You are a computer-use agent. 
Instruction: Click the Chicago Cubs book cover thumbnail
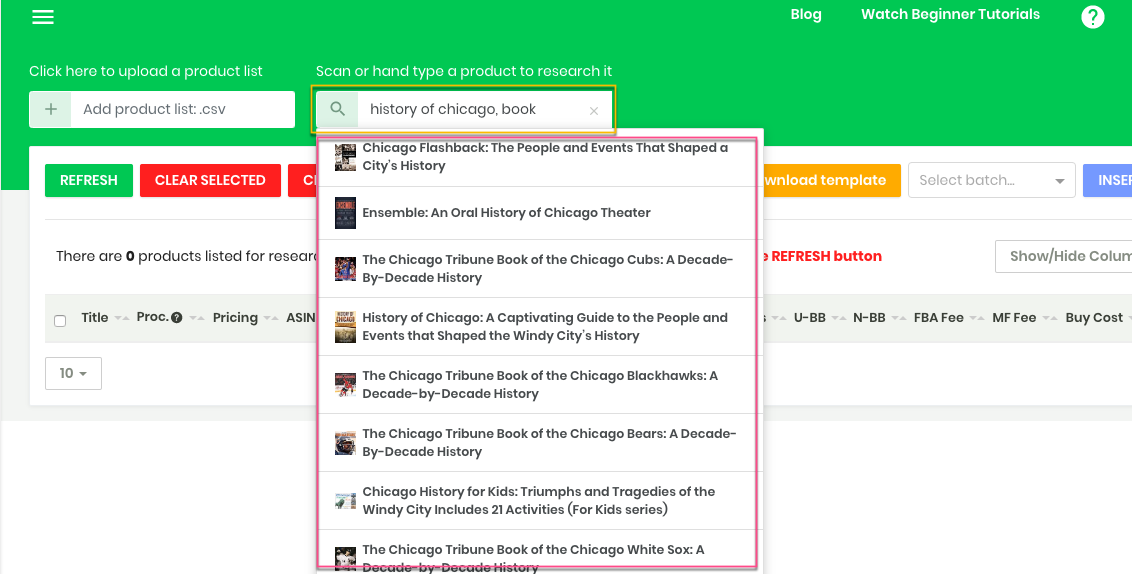tap(345, 269)
